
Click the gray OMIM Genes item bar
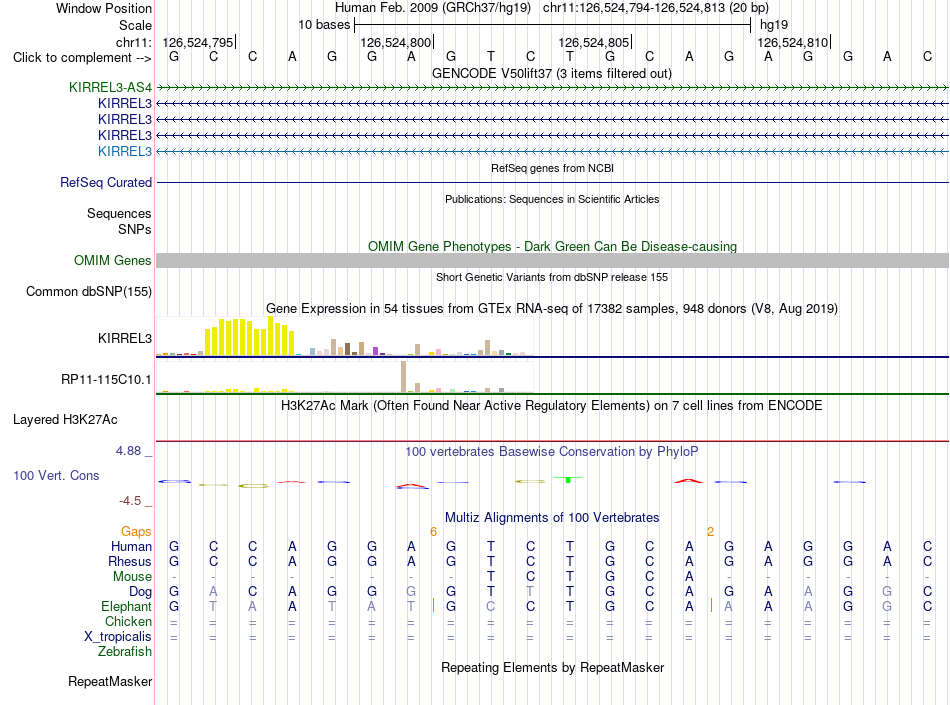click(552, 260)
